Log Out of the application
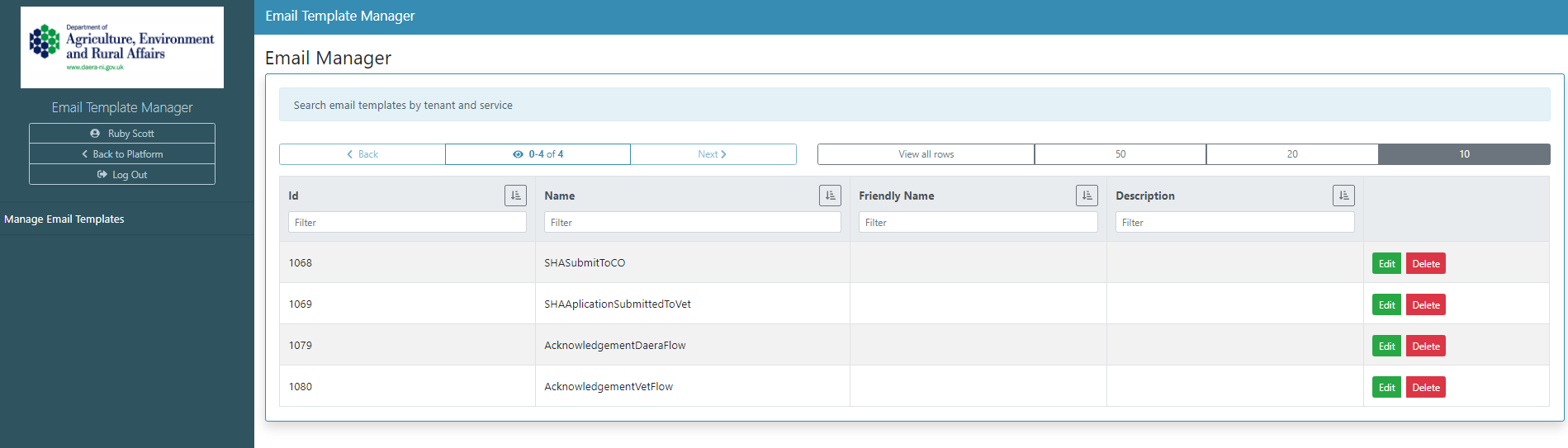The image size is (1568, 448). coord(122,175)
